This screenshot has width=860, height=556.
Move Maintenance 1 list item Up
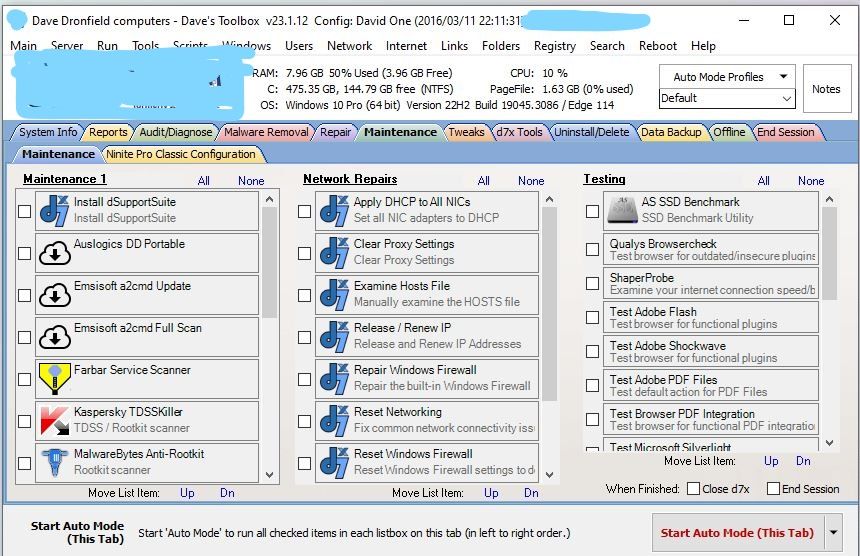187,493
